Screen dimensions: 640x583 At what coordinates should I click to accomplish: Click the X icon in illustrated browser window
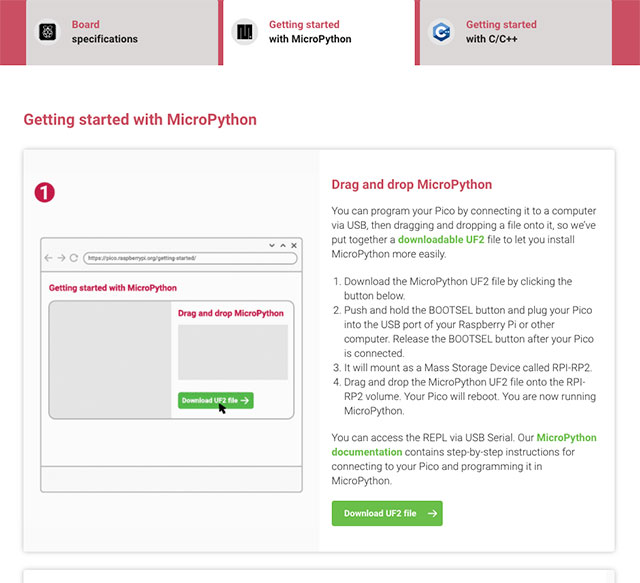click(x=294, y=245)
